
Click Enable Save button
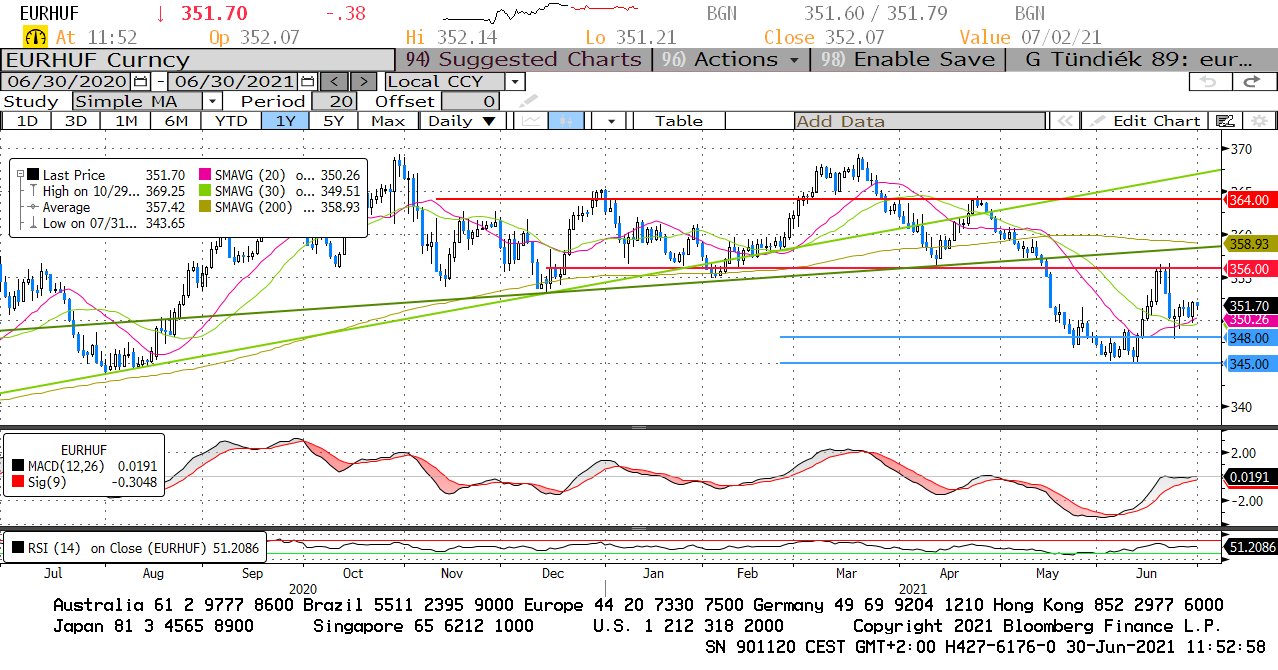pyautogui.click(x=909, y=59)
